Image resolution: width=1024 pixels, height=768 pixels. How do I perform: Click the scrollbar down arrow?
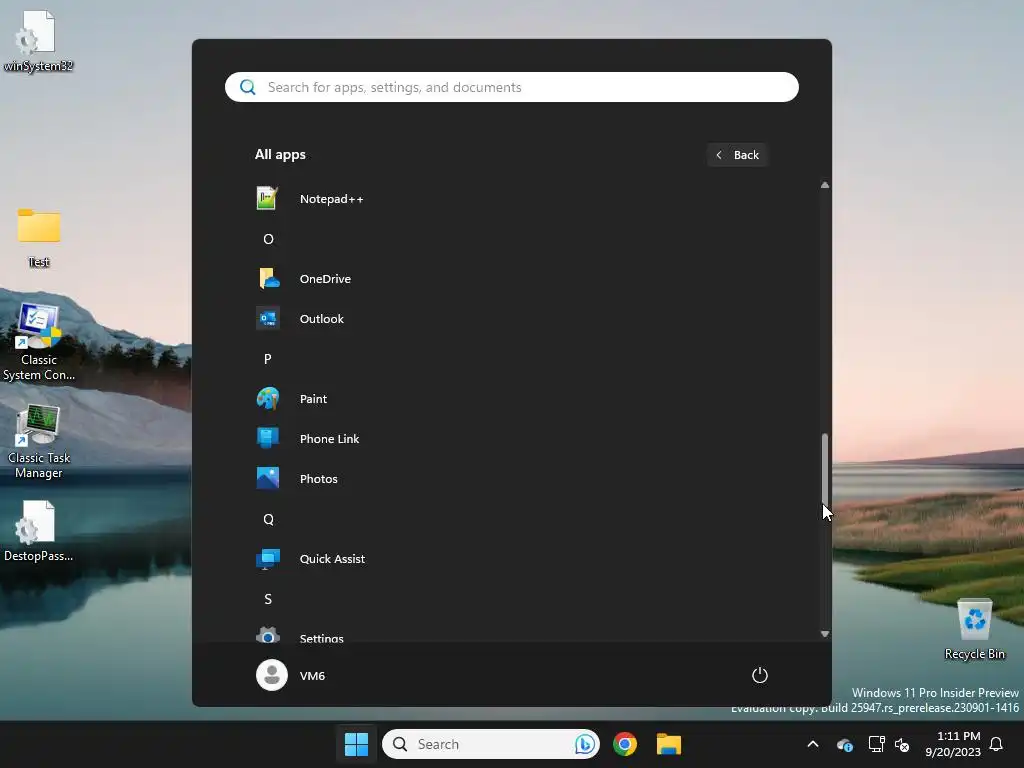pos(825,633)
